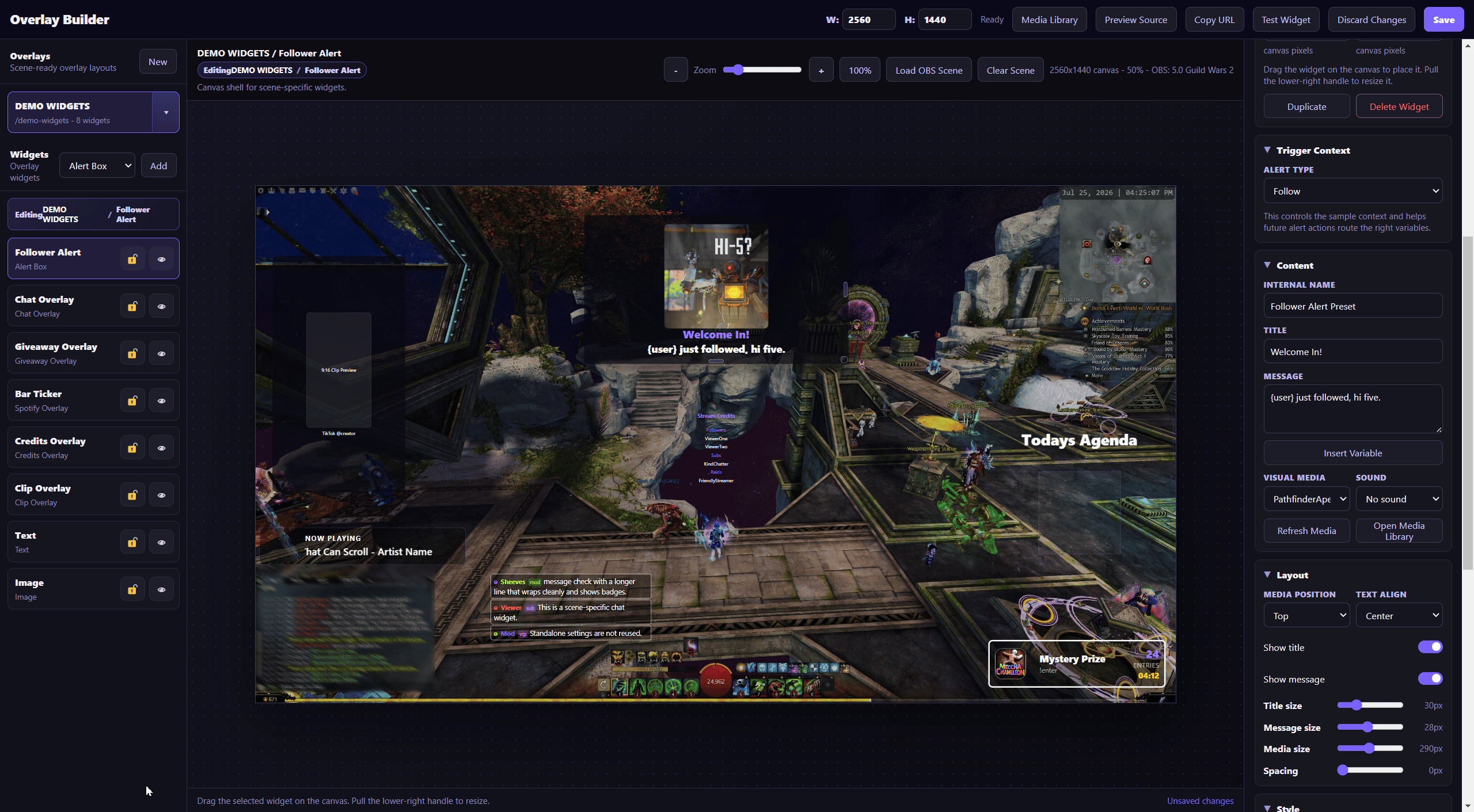Toggle the Credits Overlay lock icon
Image resolution: width=1474 pixels, height=812 pixels.
coord(132,448)
